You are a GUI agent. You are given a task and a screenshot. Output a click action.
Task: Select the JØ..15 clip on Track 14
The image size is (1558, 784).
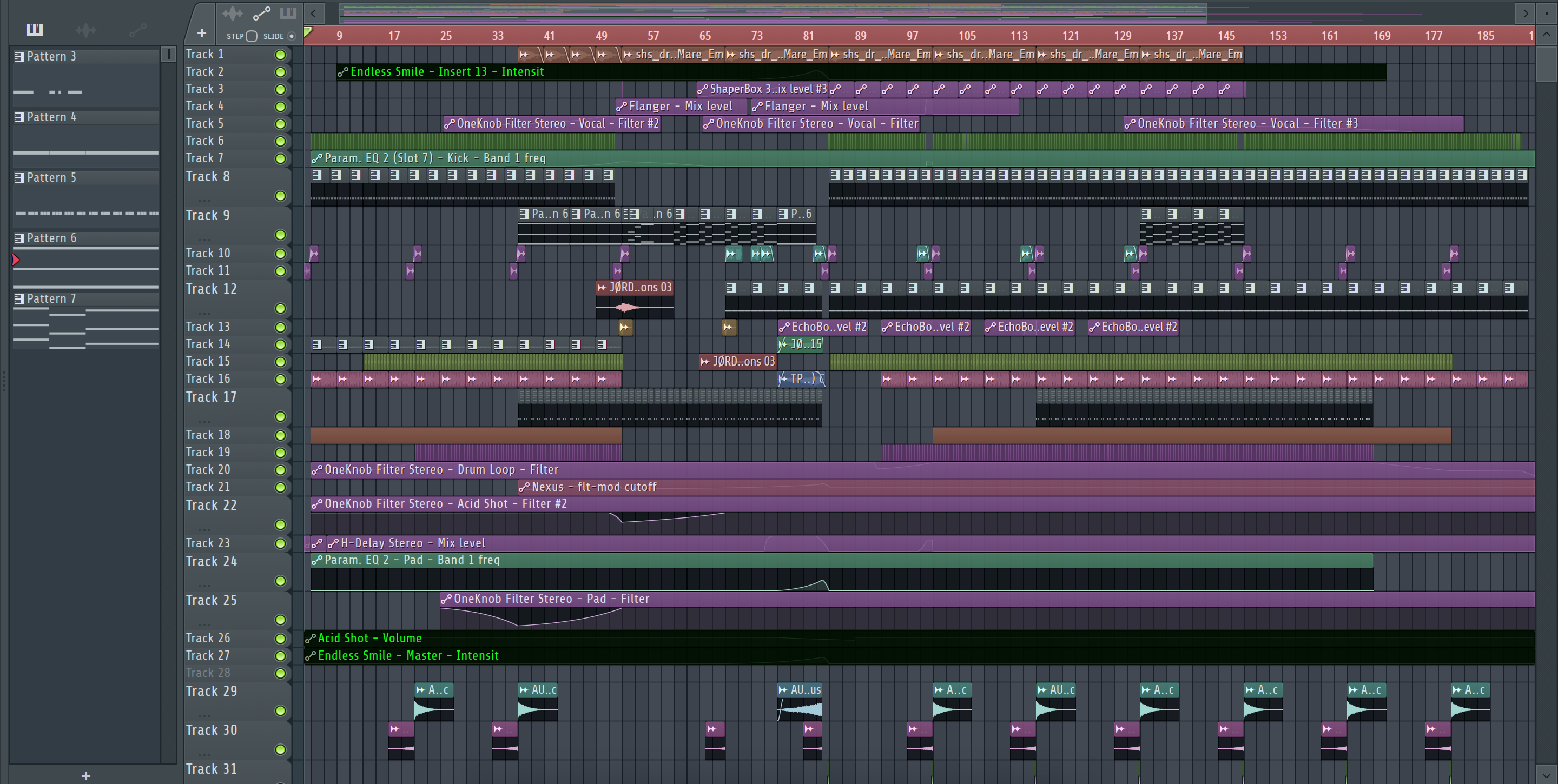(800, 344)
